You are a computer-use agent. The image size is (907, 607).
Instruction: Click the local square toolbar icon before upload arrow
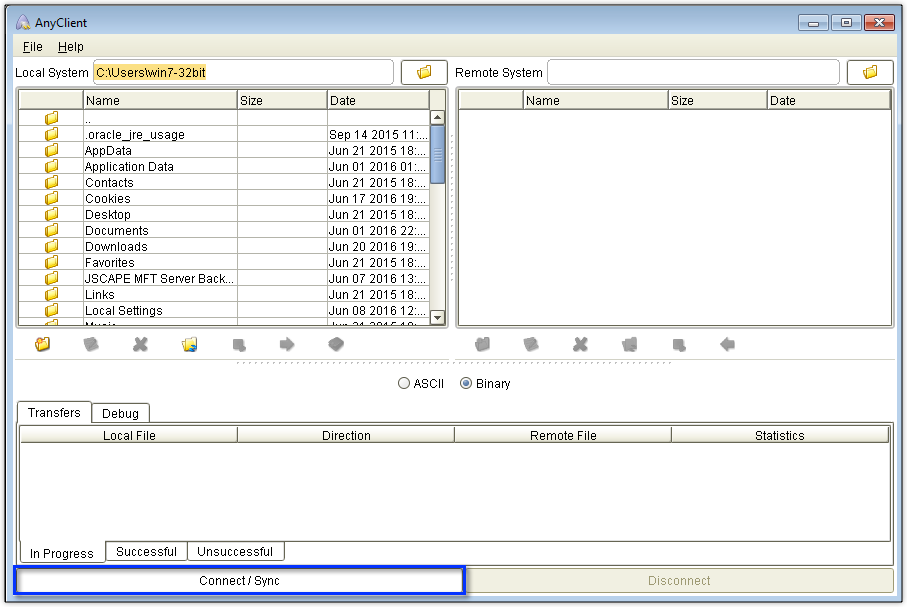coord(239,345)
